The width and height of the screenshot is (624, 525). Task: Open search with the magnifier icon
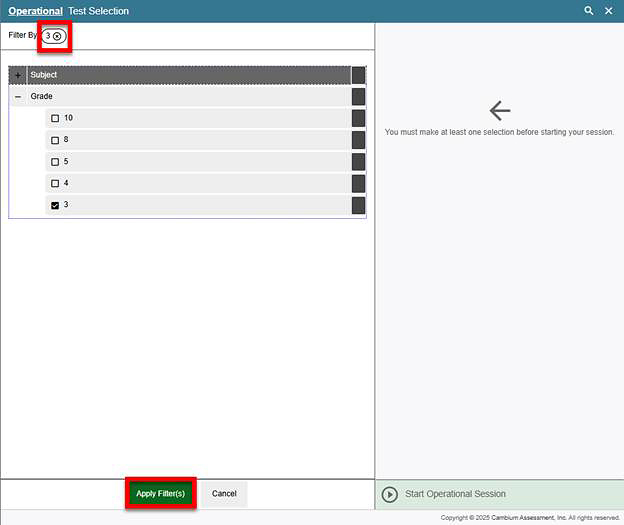pos(589,11)
